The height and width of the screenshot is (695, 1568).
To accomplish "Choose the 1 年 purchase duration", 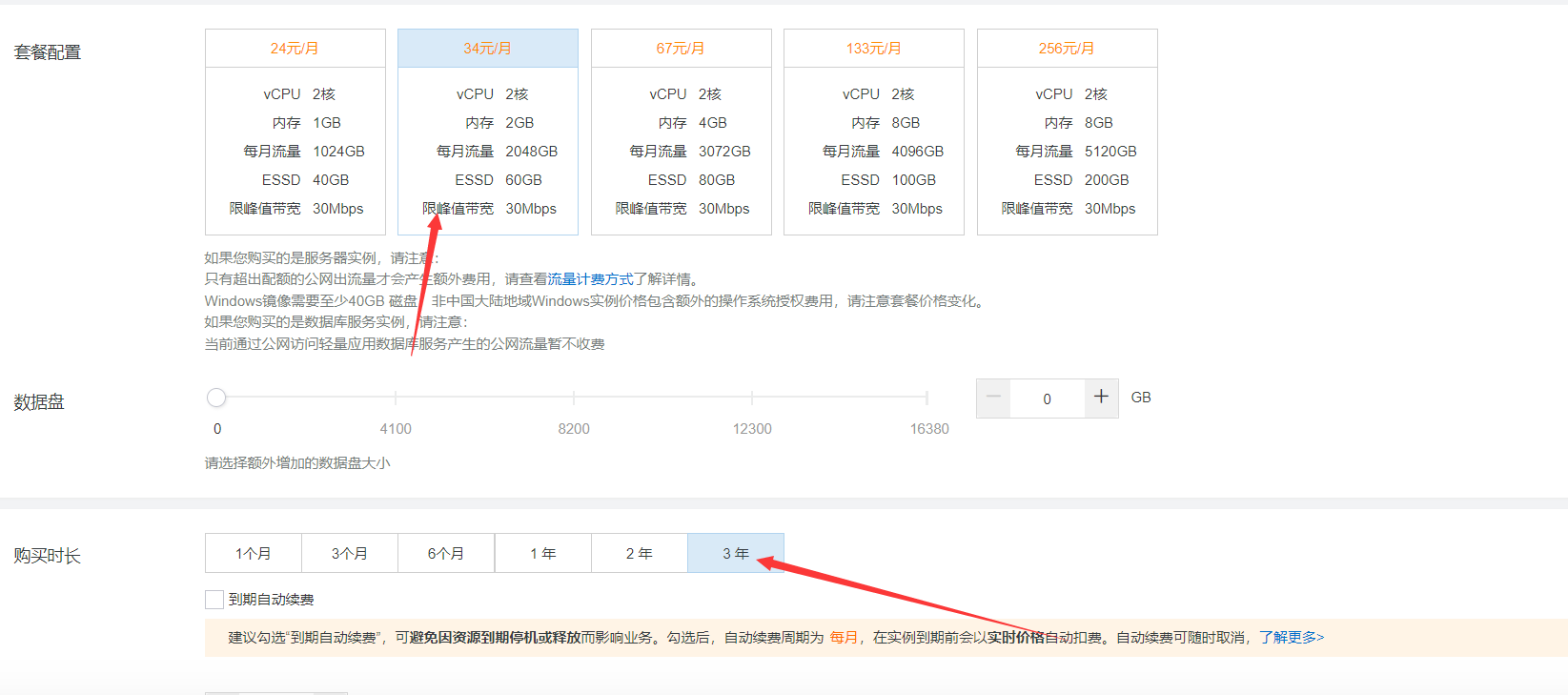I will (543, 553).
